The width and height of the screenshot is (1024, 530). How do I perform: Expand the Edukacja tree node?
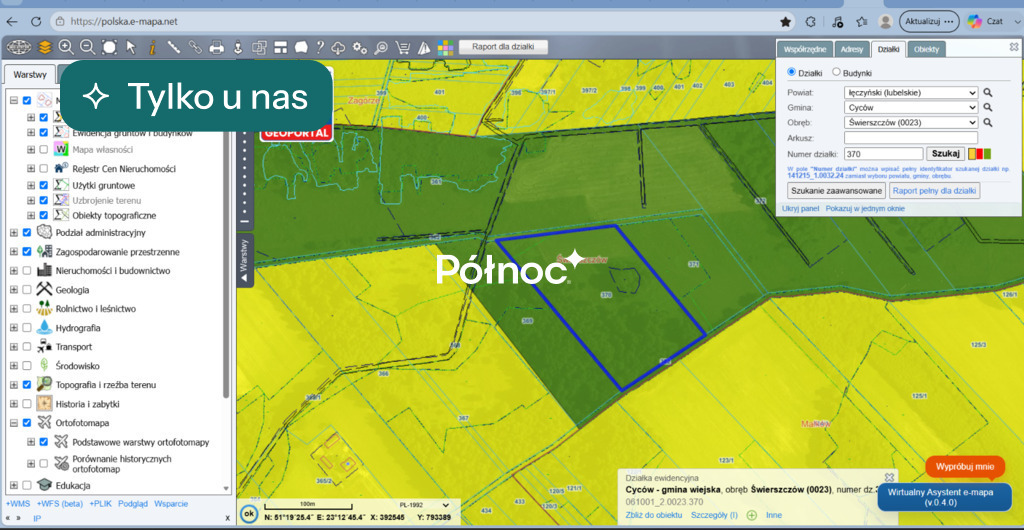point(14,486)
